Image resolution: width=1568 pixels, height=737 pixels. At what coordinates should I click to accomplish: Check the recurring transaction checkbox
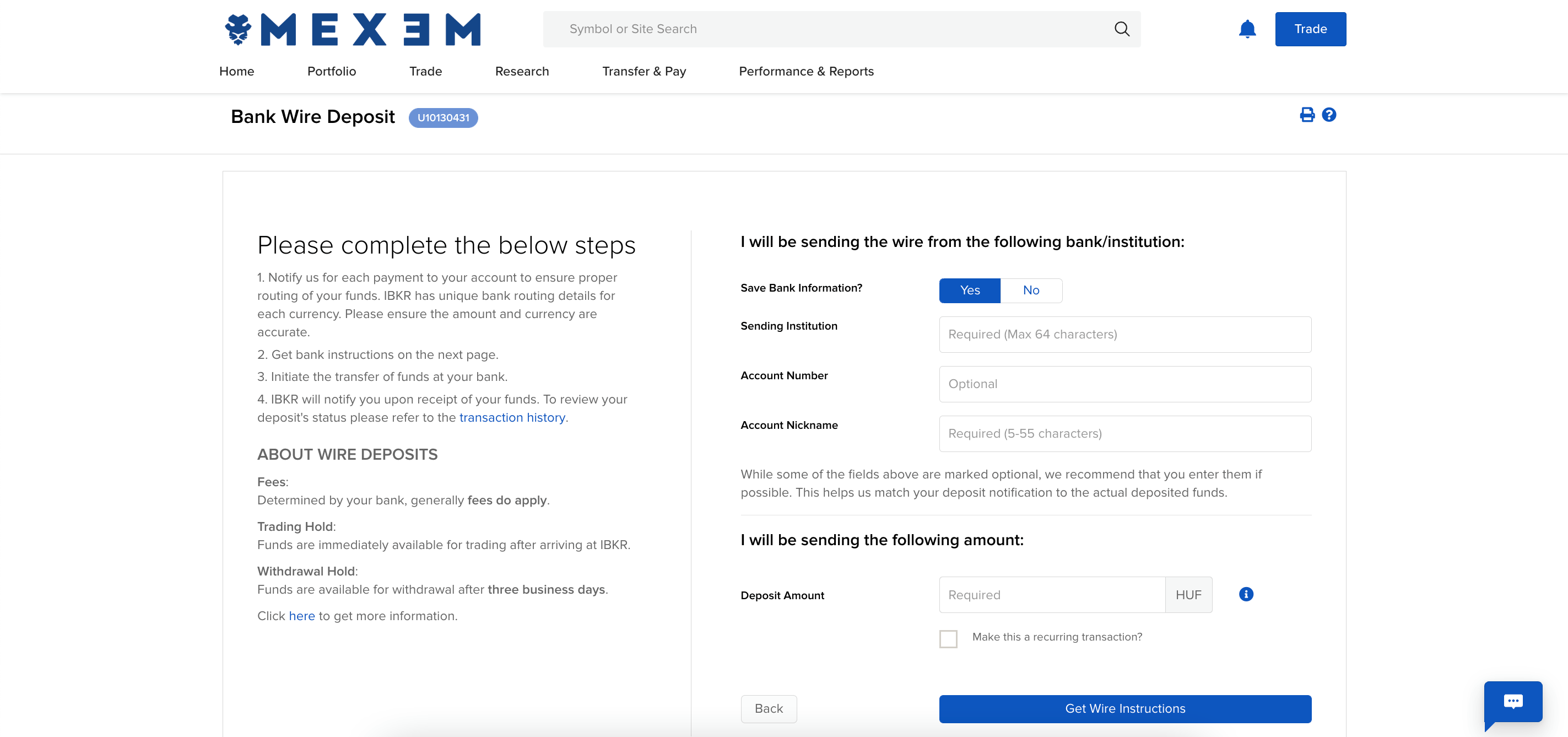[x=948, y=638]
